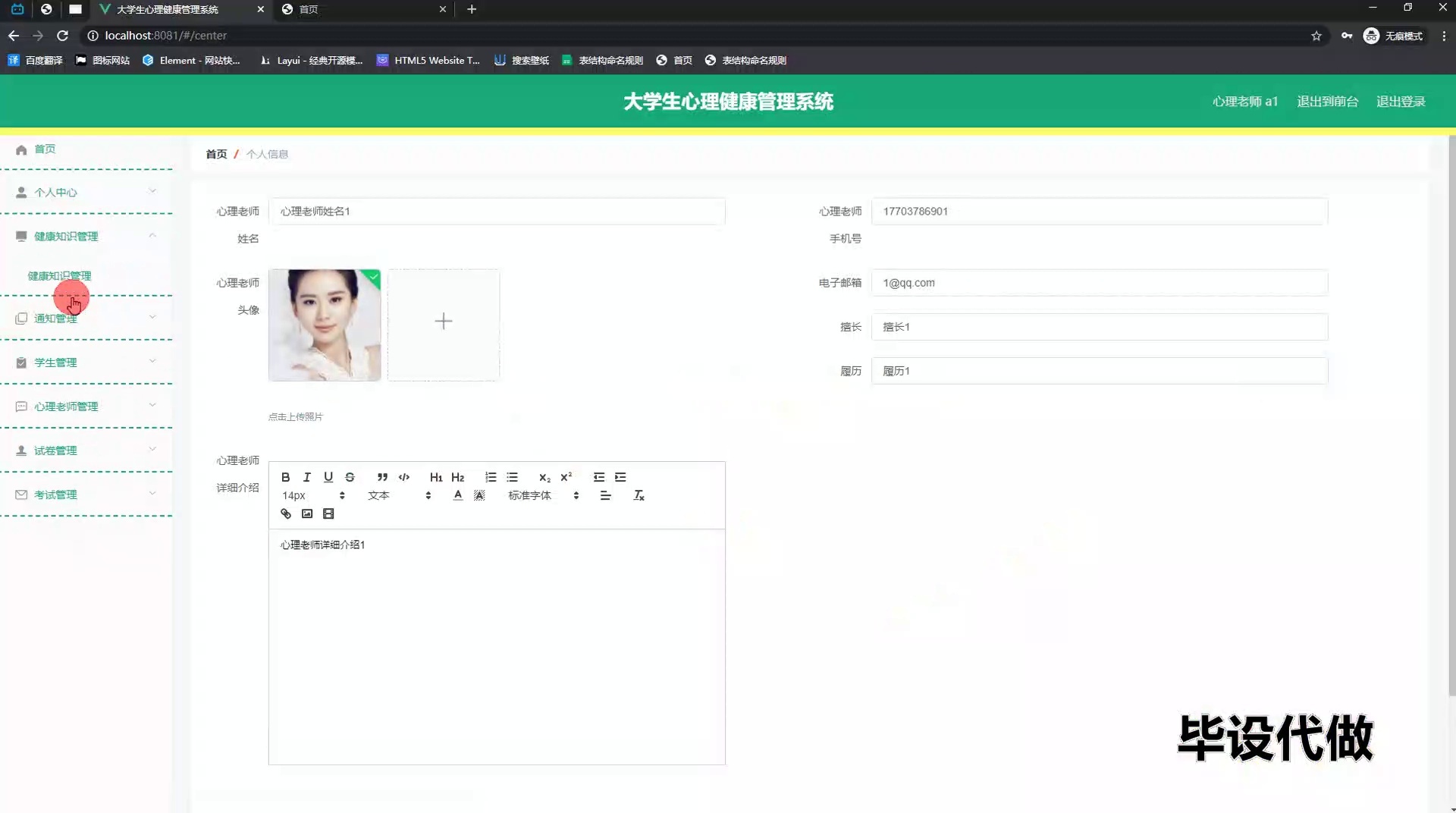Apply Heading 1 format
1456x813 pixels.
[x=436, y=477]
